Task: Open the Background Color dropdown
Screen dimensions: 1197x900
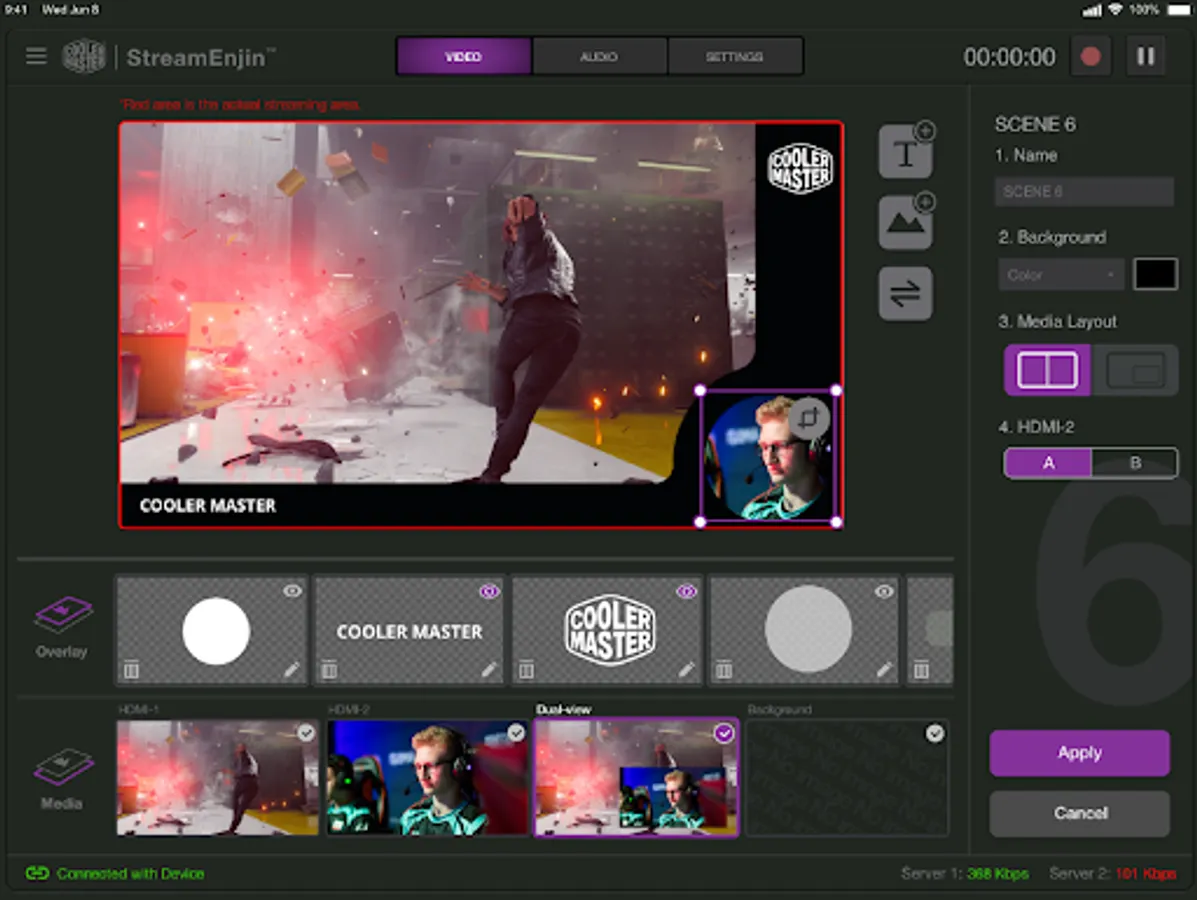Action: click(1060, 275)
